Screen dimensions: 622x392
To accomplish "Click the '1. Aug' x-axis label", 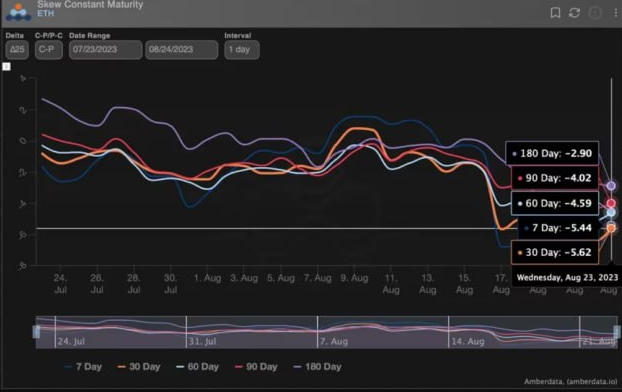I will [x=207, y=278].
